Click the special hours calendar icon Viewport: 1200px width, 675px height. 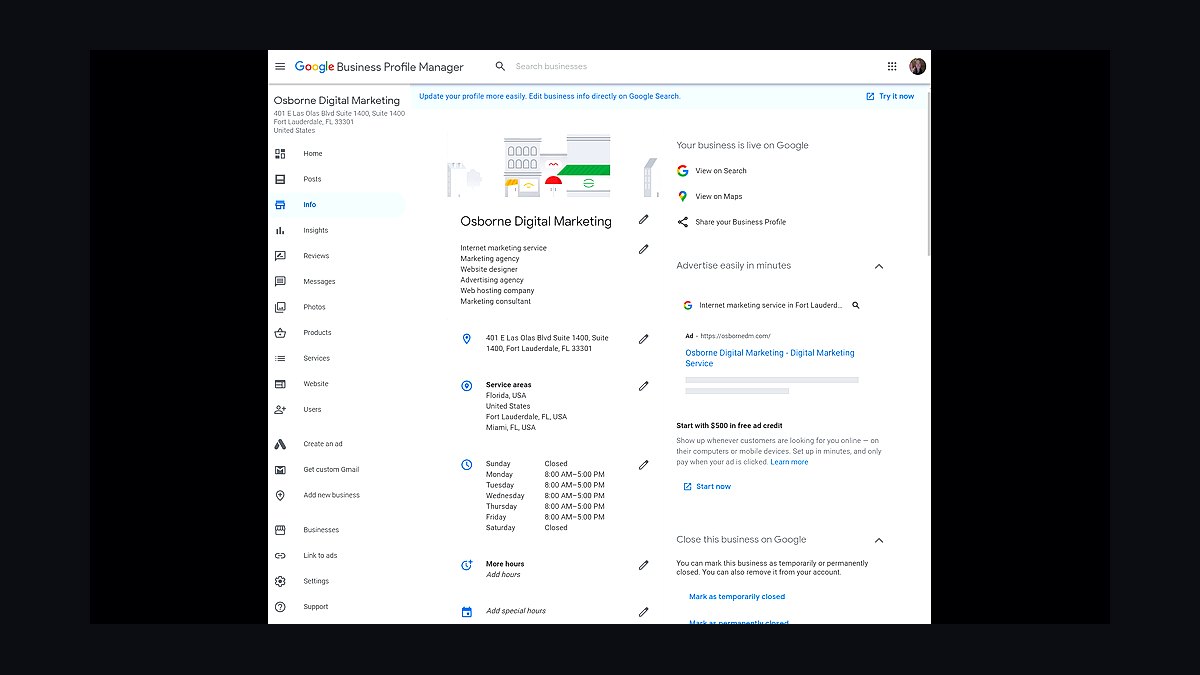click(466, 612)
